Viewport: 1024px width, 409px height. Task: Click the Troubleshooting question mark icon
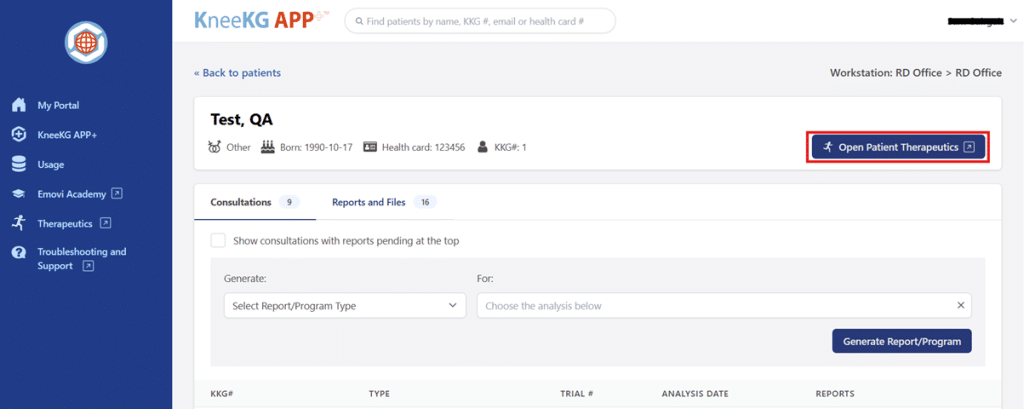(19, 253)
